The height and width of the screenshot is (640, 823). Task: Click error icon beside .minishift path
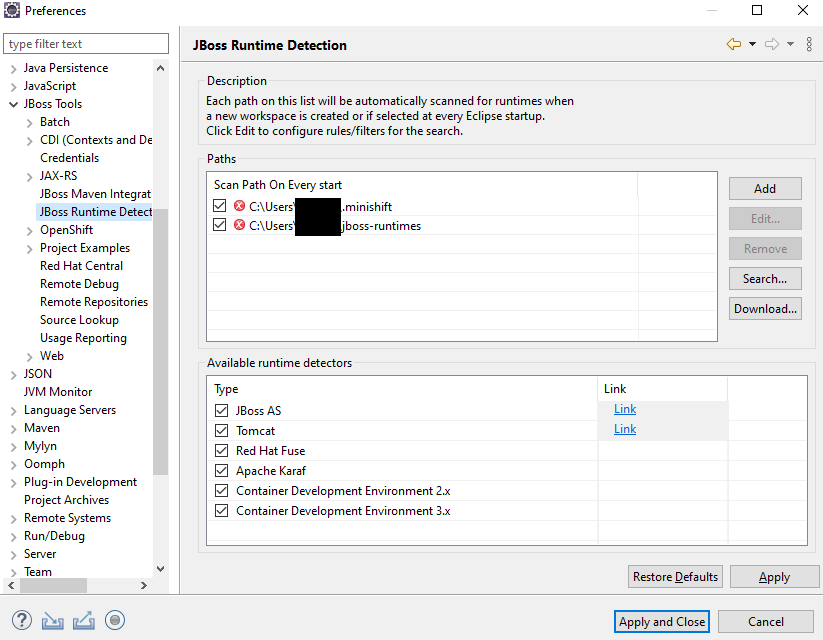coord(239,206)
